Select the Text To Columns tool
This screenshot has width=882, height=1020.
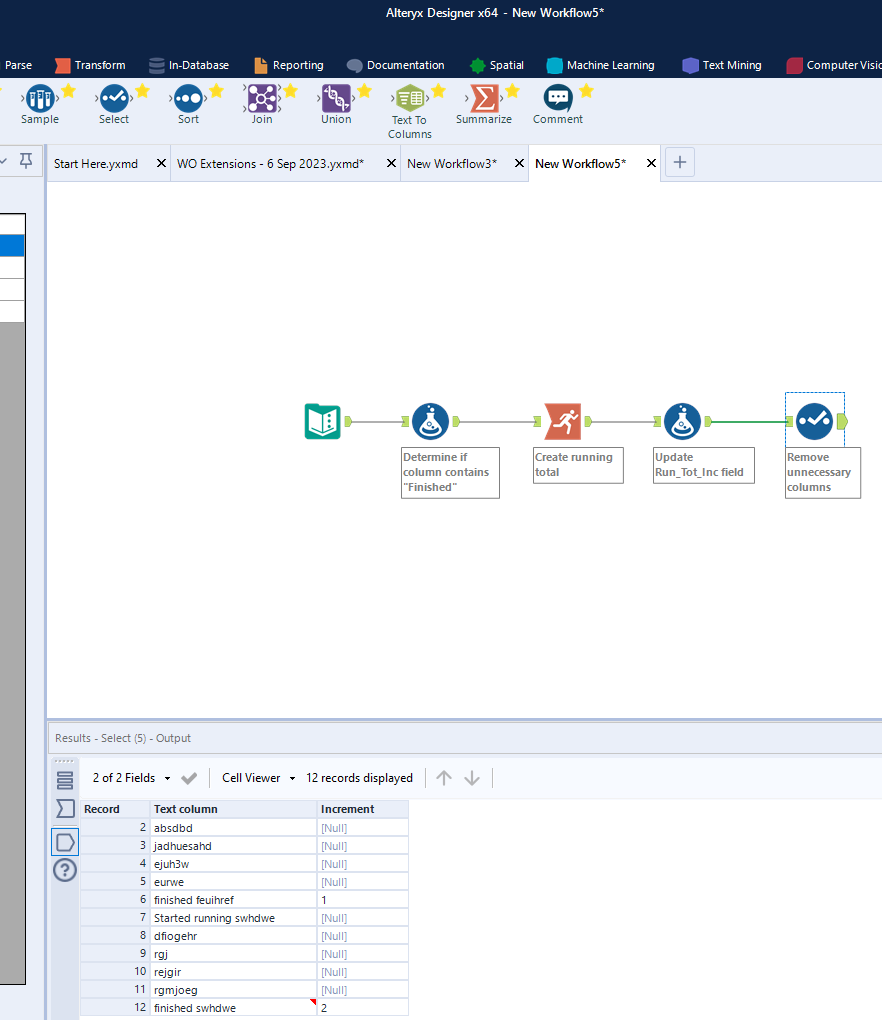coord(409,99)
